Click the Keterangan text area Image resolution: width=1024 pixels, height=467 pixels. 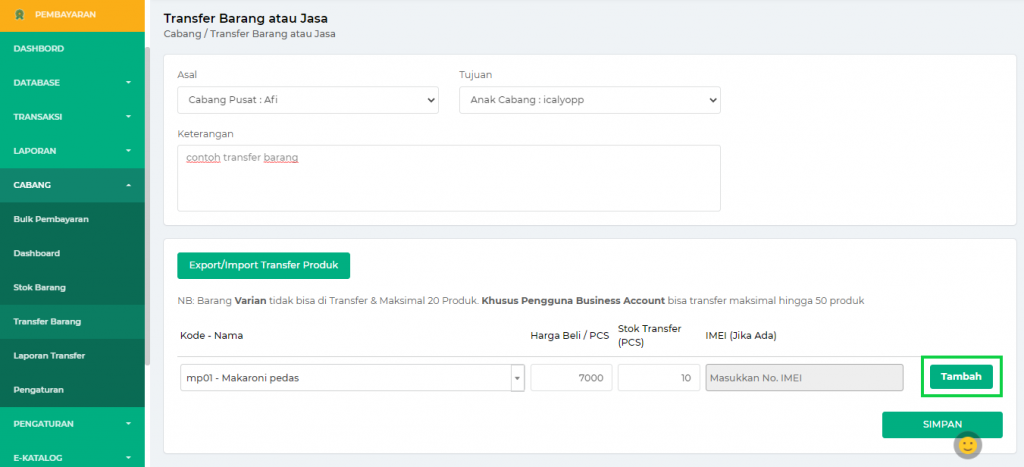[448, 178]
